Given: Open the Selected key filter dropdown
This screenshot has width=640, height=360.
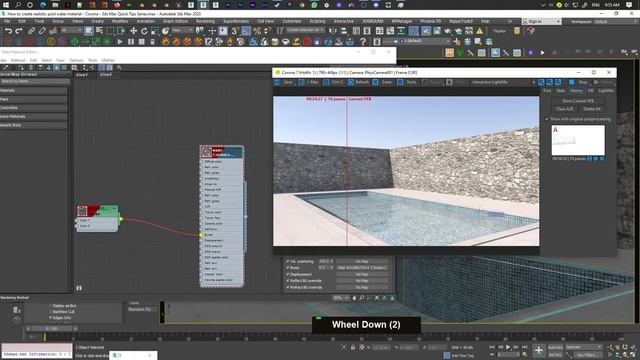Looking at the screenshot, I should coord(583,347).
